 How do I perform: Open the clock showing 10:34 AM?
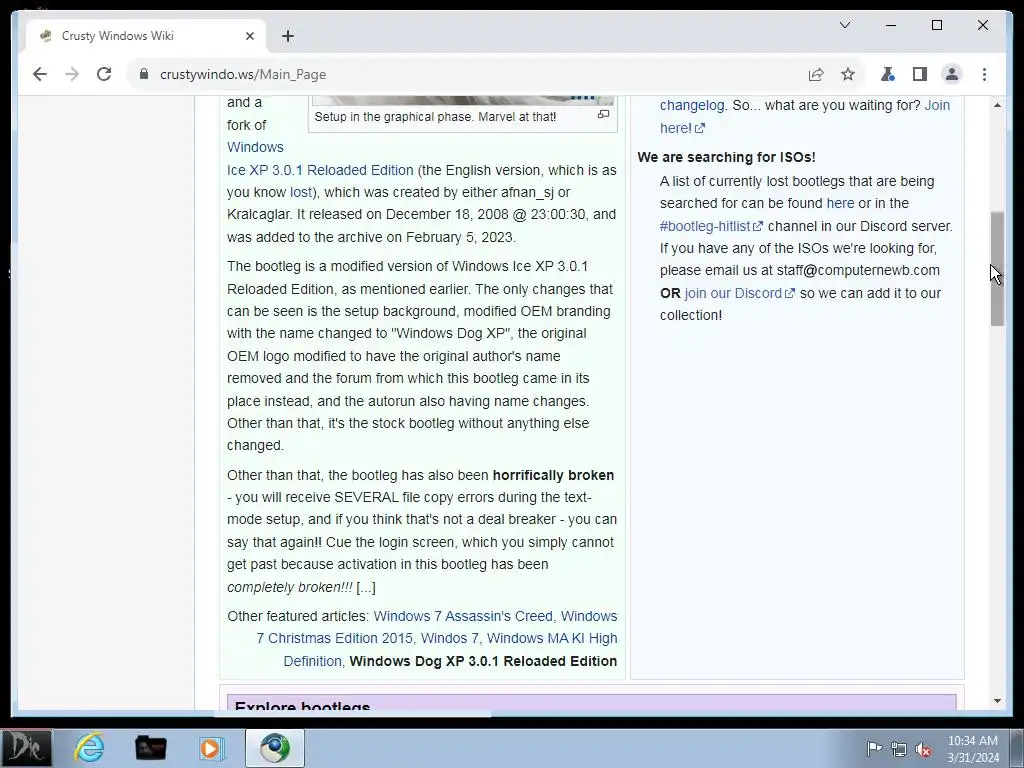tap(973, 748)
